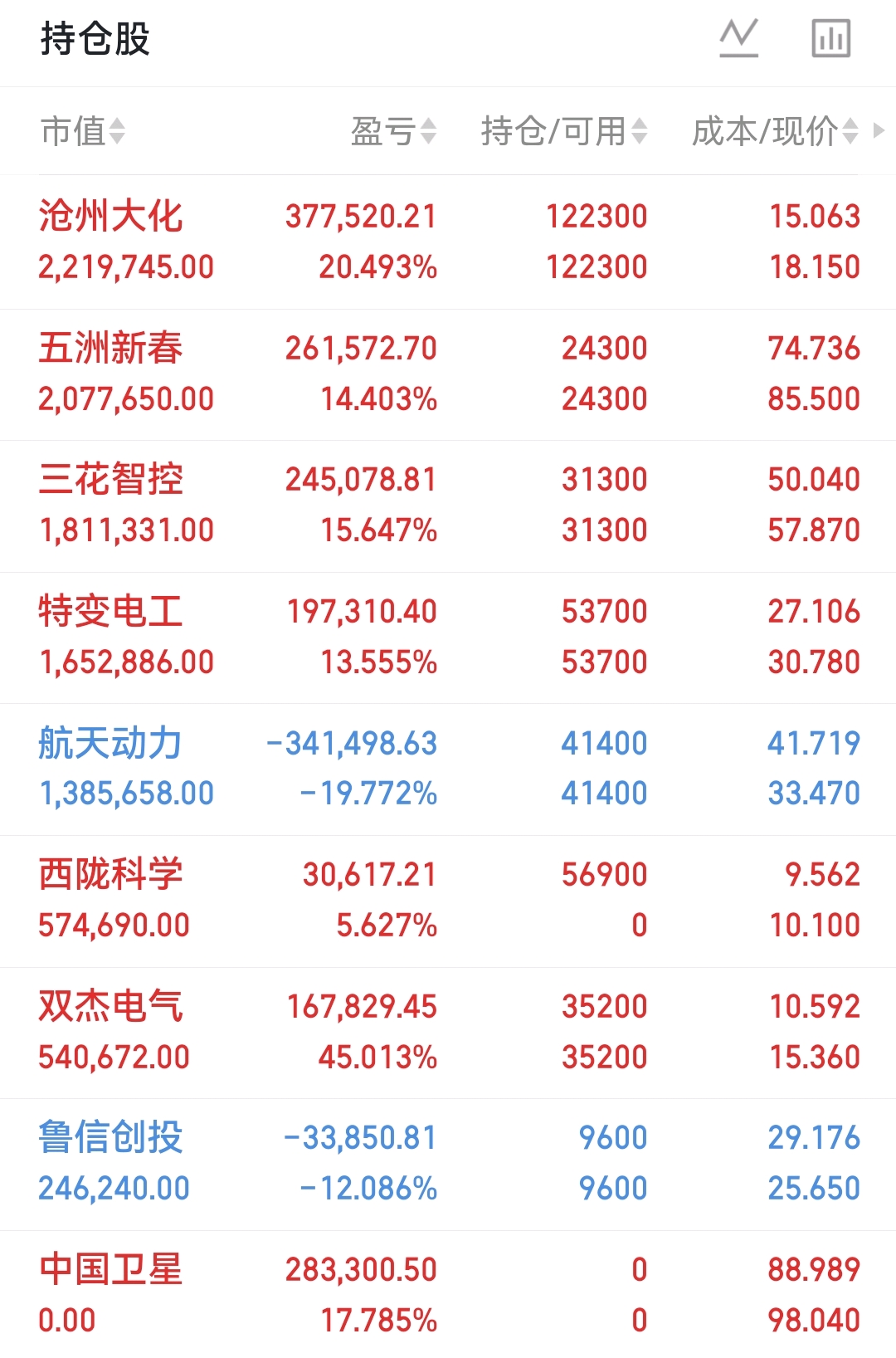Viewport: 896px width, 1358px height.
Task: Sort holdings by 盈亏 column arrows
Action: click(428, 131)
